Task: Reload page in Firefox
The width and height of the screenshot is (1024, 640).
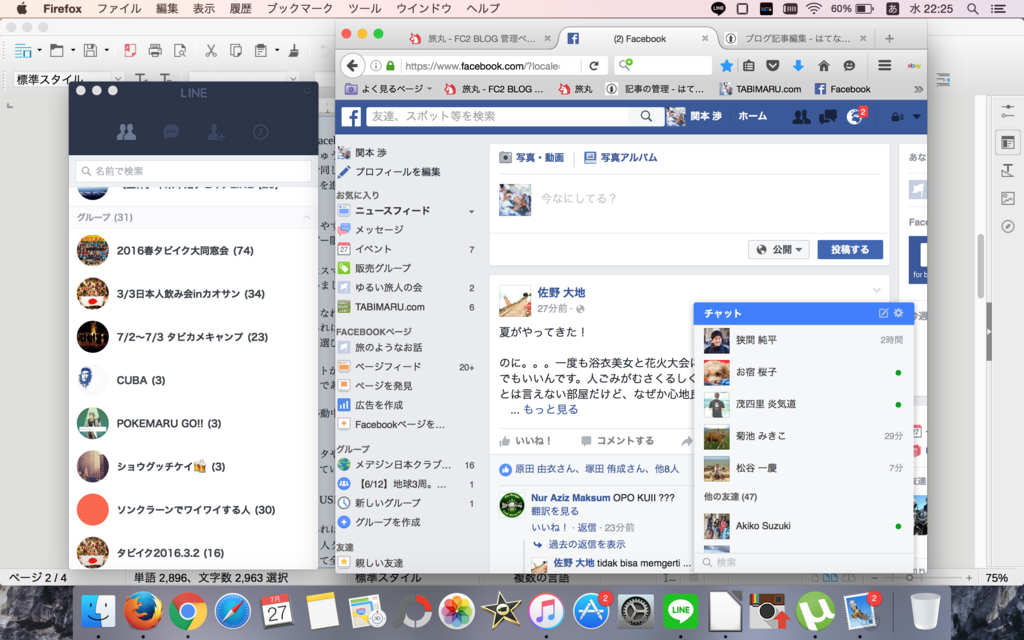Action: tap(594, 65)
